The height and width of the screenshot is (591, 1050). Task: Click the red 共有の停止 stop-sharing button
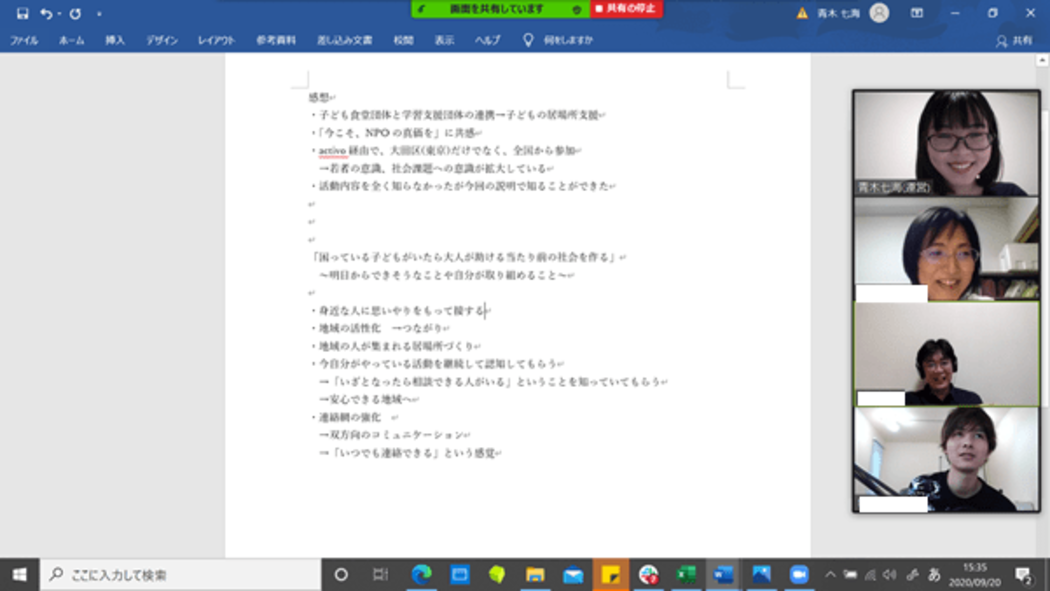click(627, 9)
